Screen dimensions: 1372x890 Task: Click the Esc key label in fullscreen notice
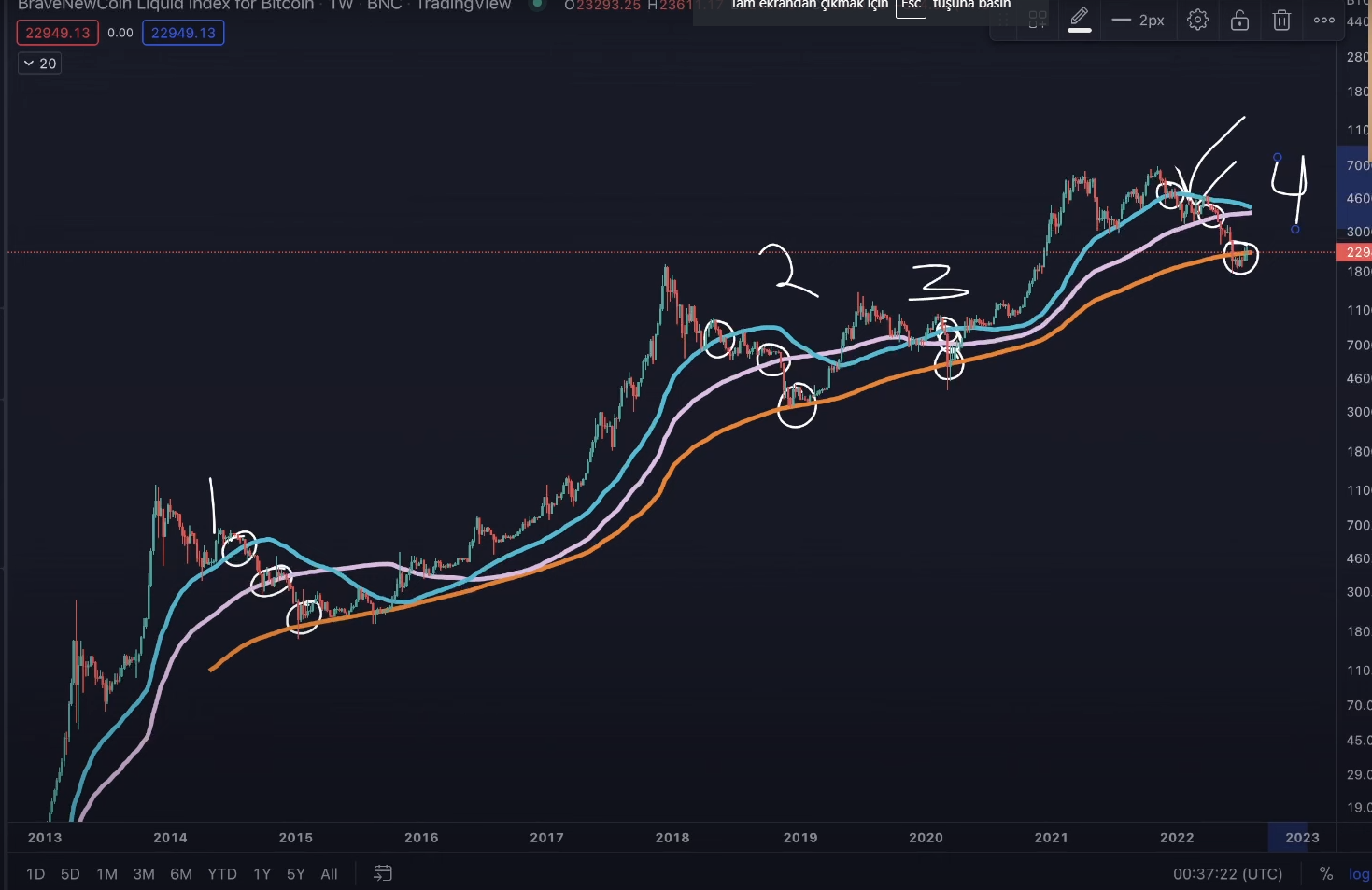point(911,6)
